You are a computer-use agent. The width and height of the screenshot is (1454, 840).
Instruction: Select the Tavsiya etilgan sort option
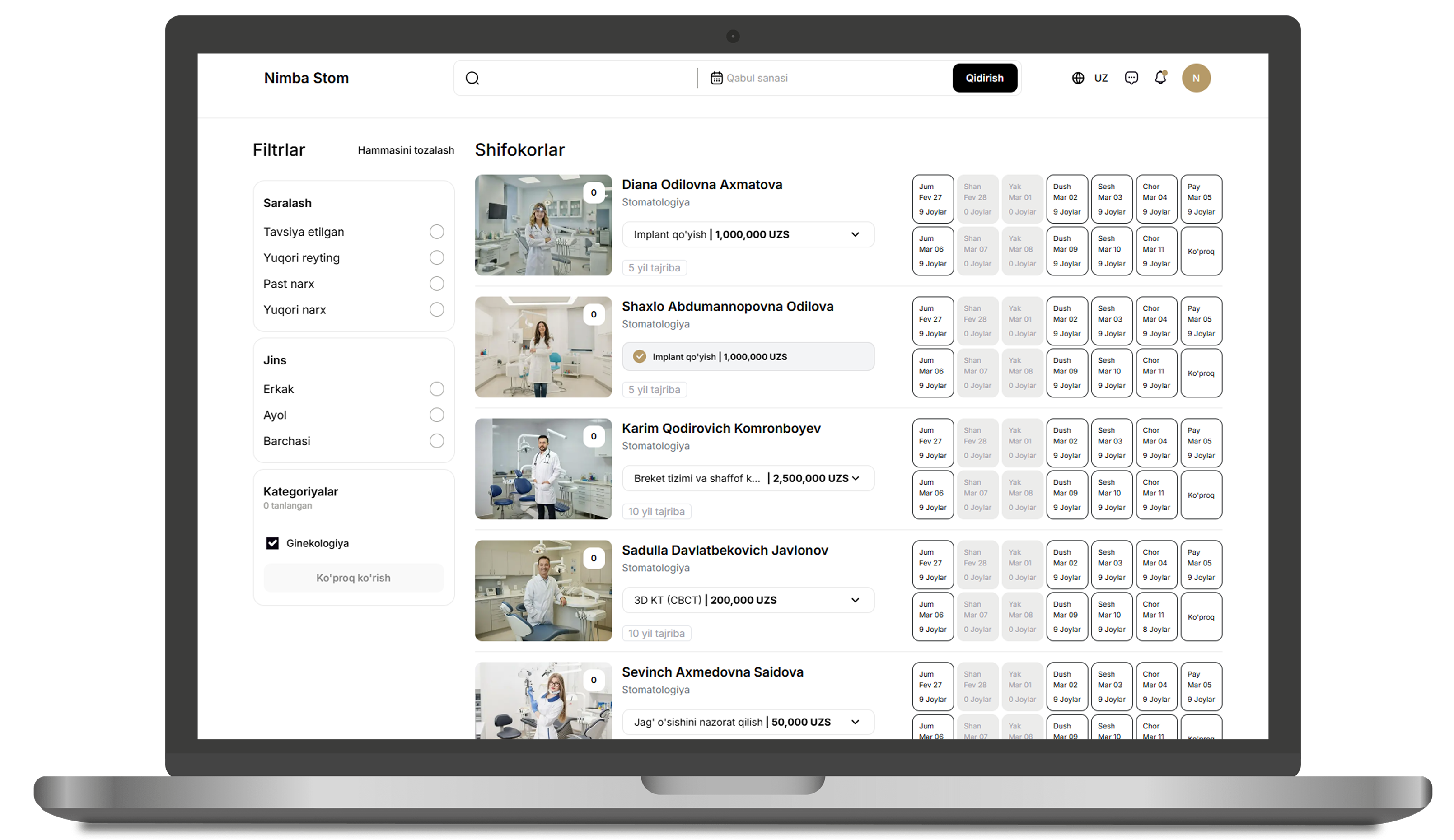[436, 232]
